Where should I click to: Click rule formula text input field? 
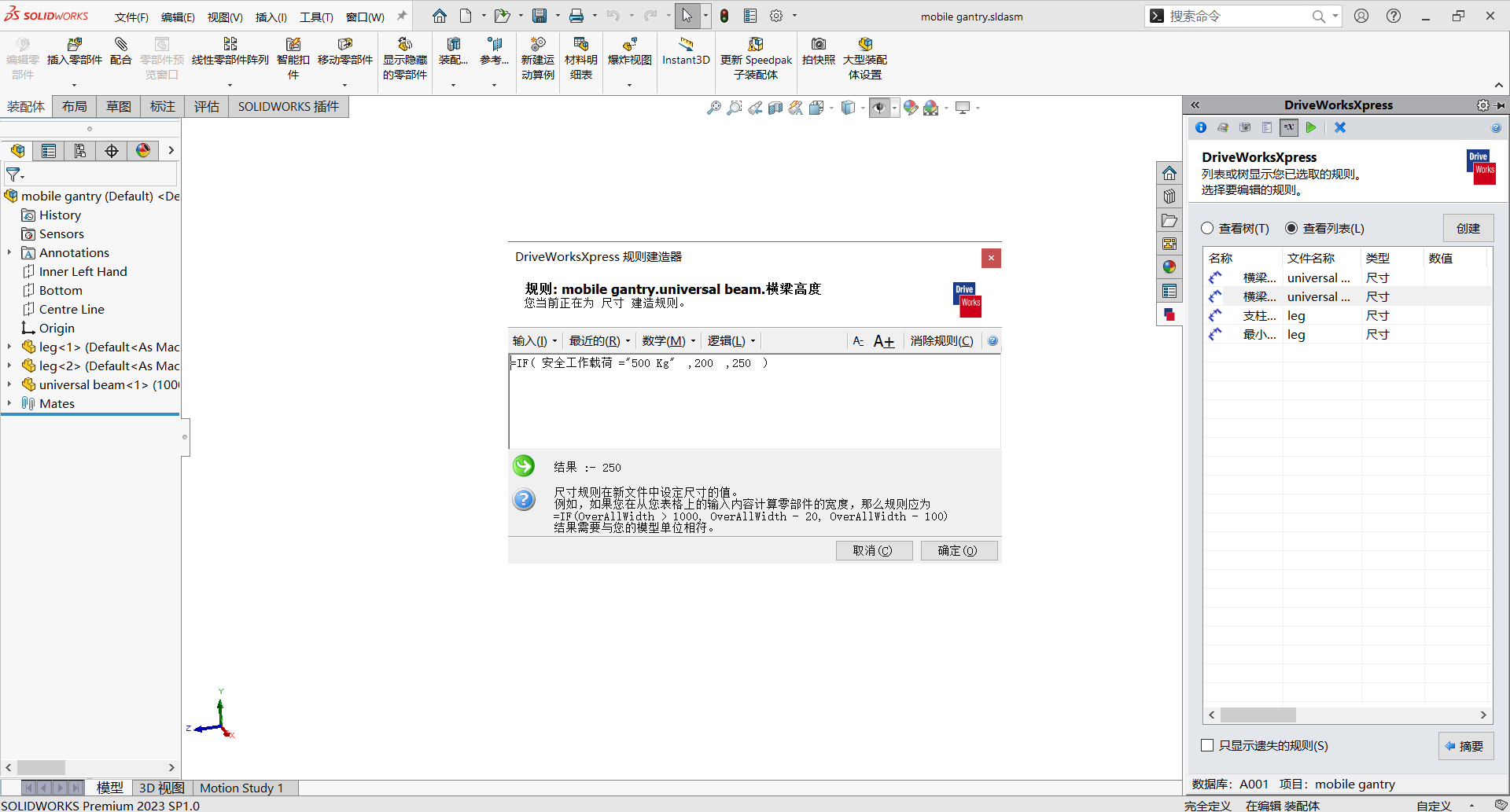(754, 401)
